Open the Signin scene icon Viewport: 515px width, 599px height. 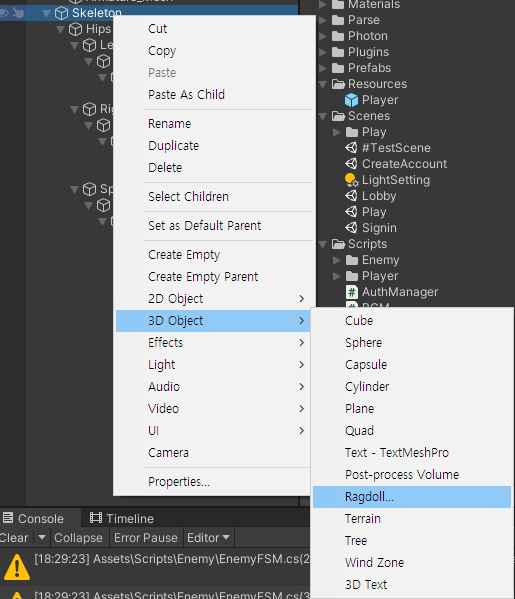(x=351, y=228)
